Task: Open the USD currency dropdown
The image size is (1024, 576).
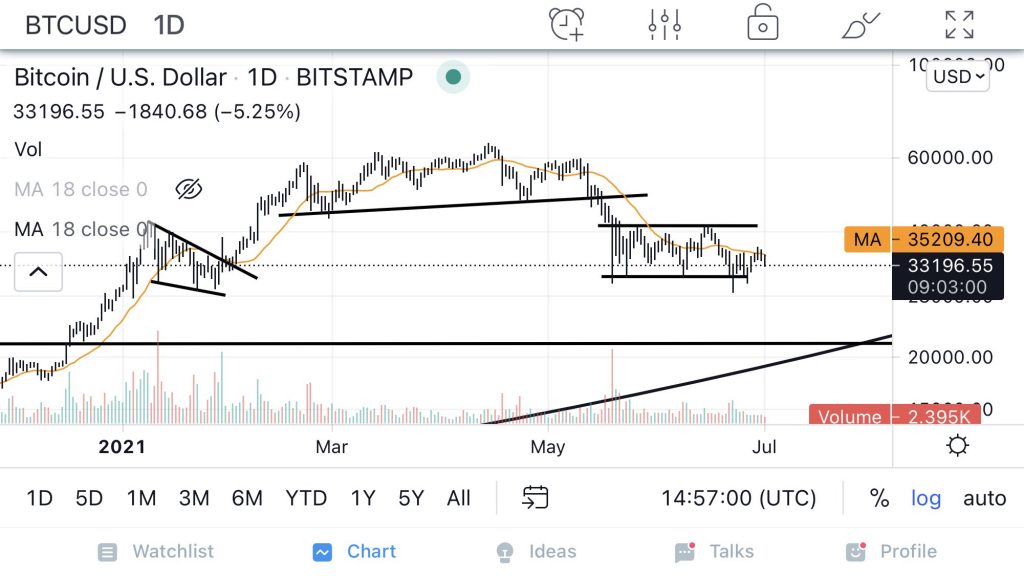Action: [x=958, y=76]
